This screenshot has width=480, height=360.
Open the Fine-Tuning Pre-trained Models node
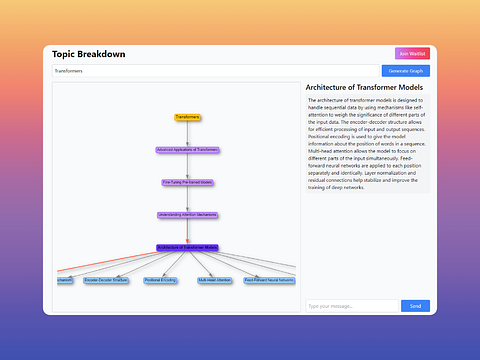[x=187, y=182]
